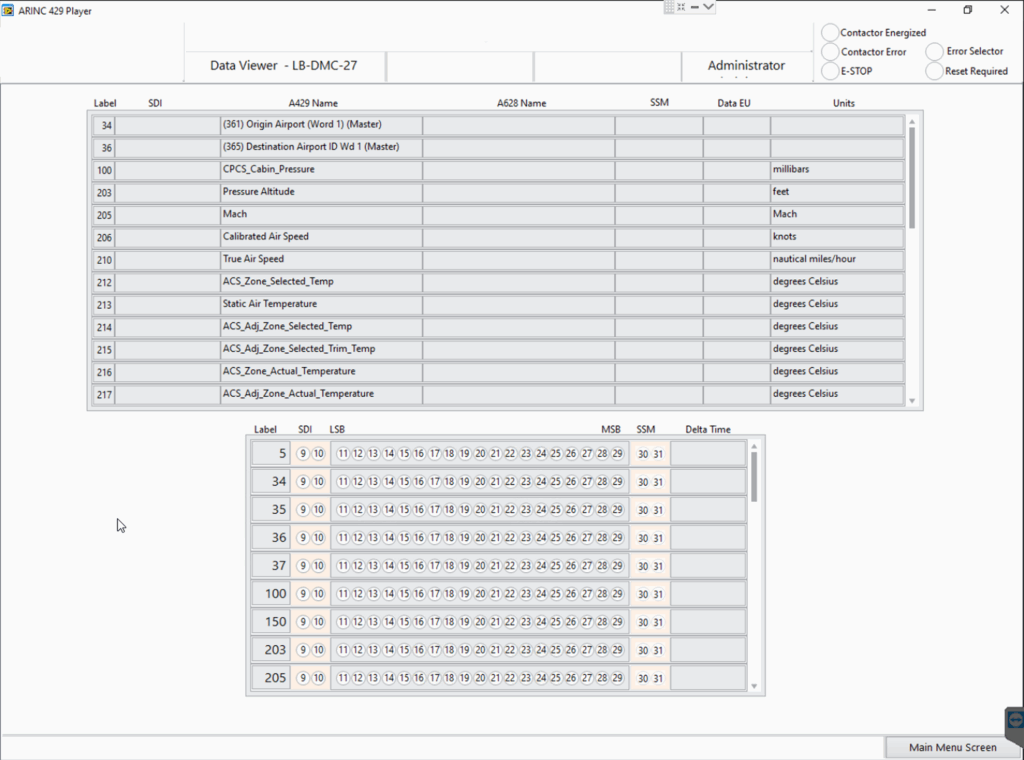Click the label 203 cell in bit table
Image resolution: width=1024 pixels, height=760 pixels.
271,650
